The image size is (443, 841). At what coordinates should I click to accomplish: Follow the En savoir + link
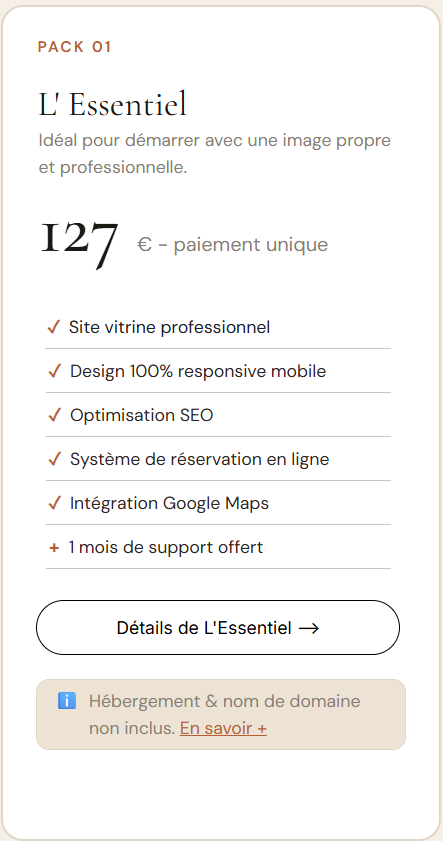pos(223,728)
